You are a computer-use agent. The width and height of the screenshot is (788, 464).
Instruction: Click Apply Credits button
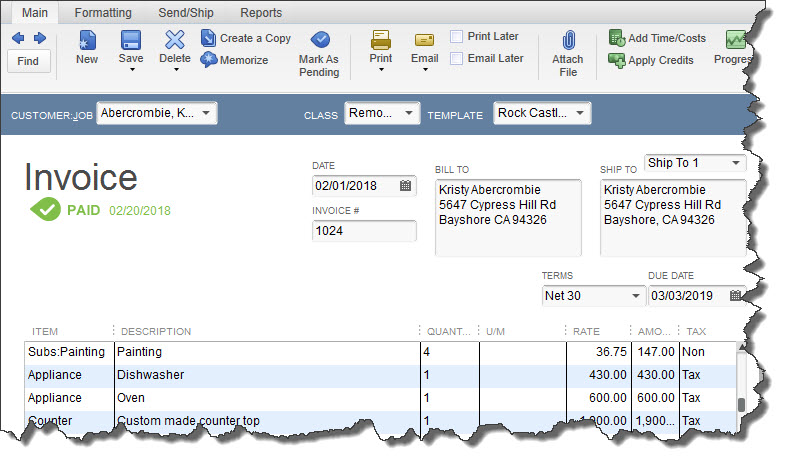(651, 60)
